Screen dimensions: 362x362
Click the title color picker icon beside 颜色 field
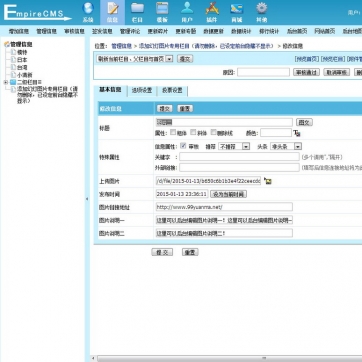coord(297,133)
